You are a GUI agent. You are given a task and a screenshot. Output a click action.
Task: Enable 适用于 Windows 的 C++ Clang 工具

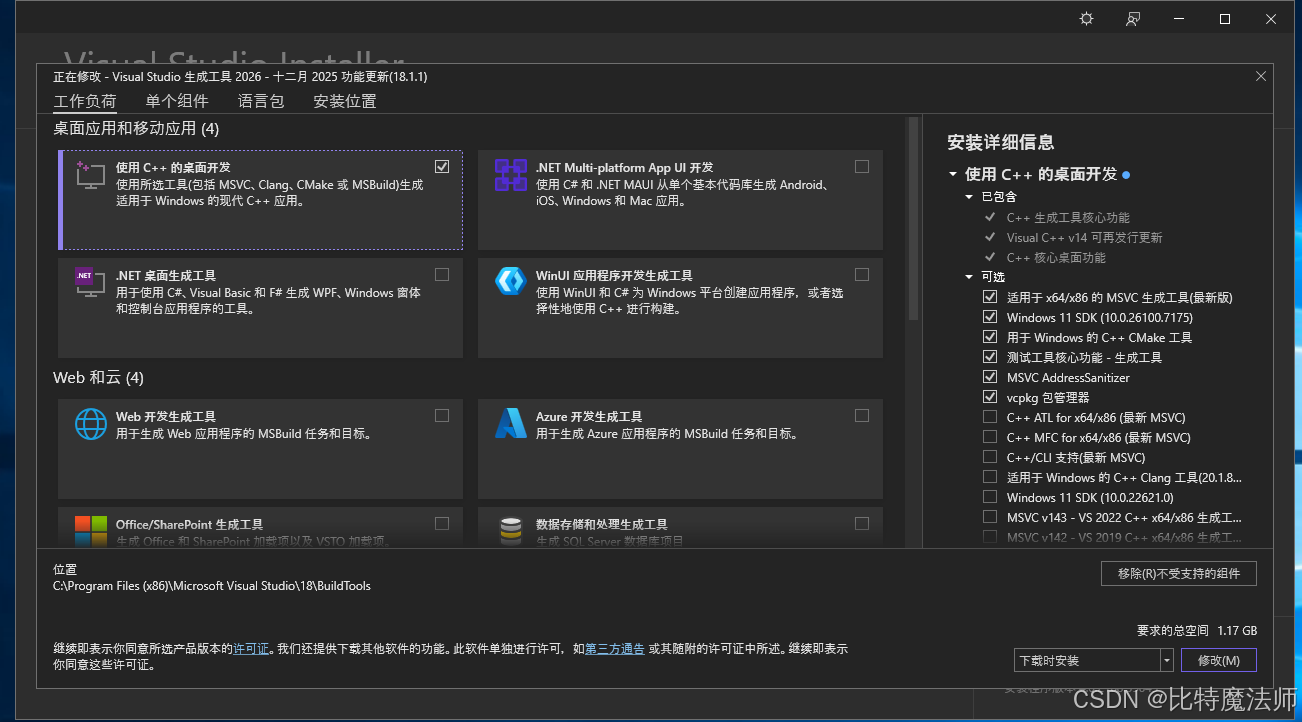pos(990,477)
